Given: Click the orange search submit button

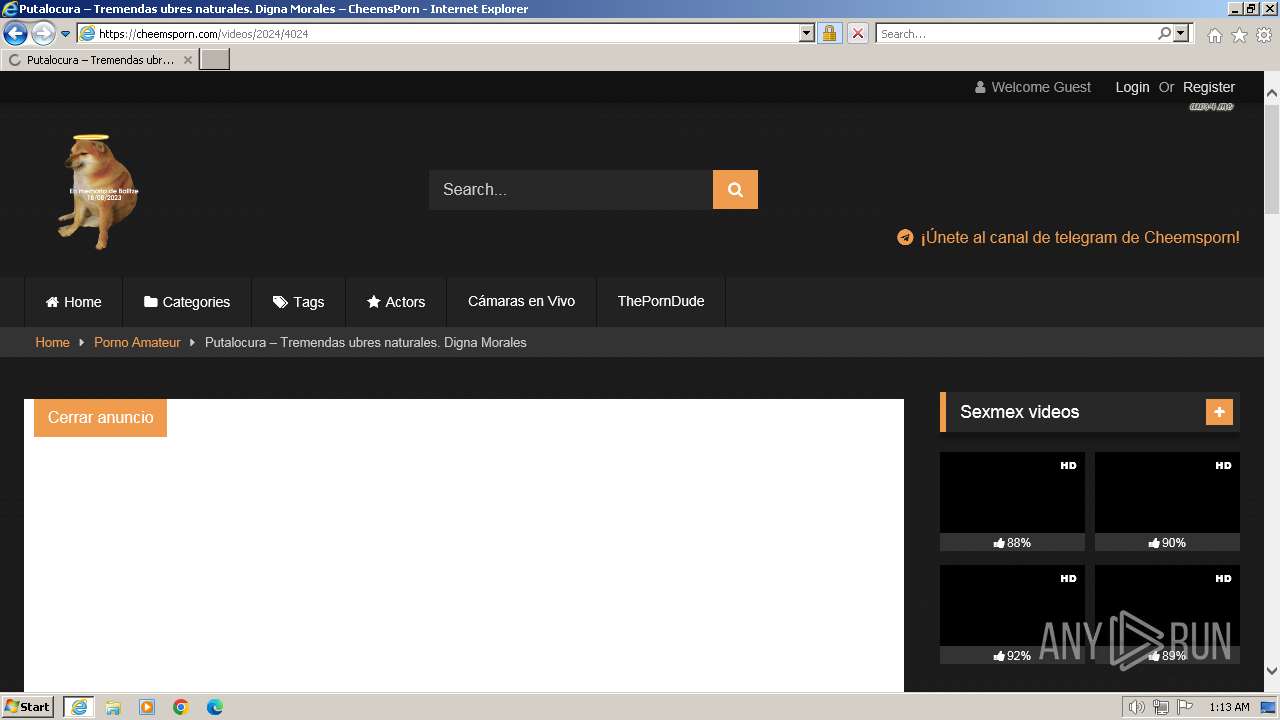Looking at the screenshot, I should 735,189.
